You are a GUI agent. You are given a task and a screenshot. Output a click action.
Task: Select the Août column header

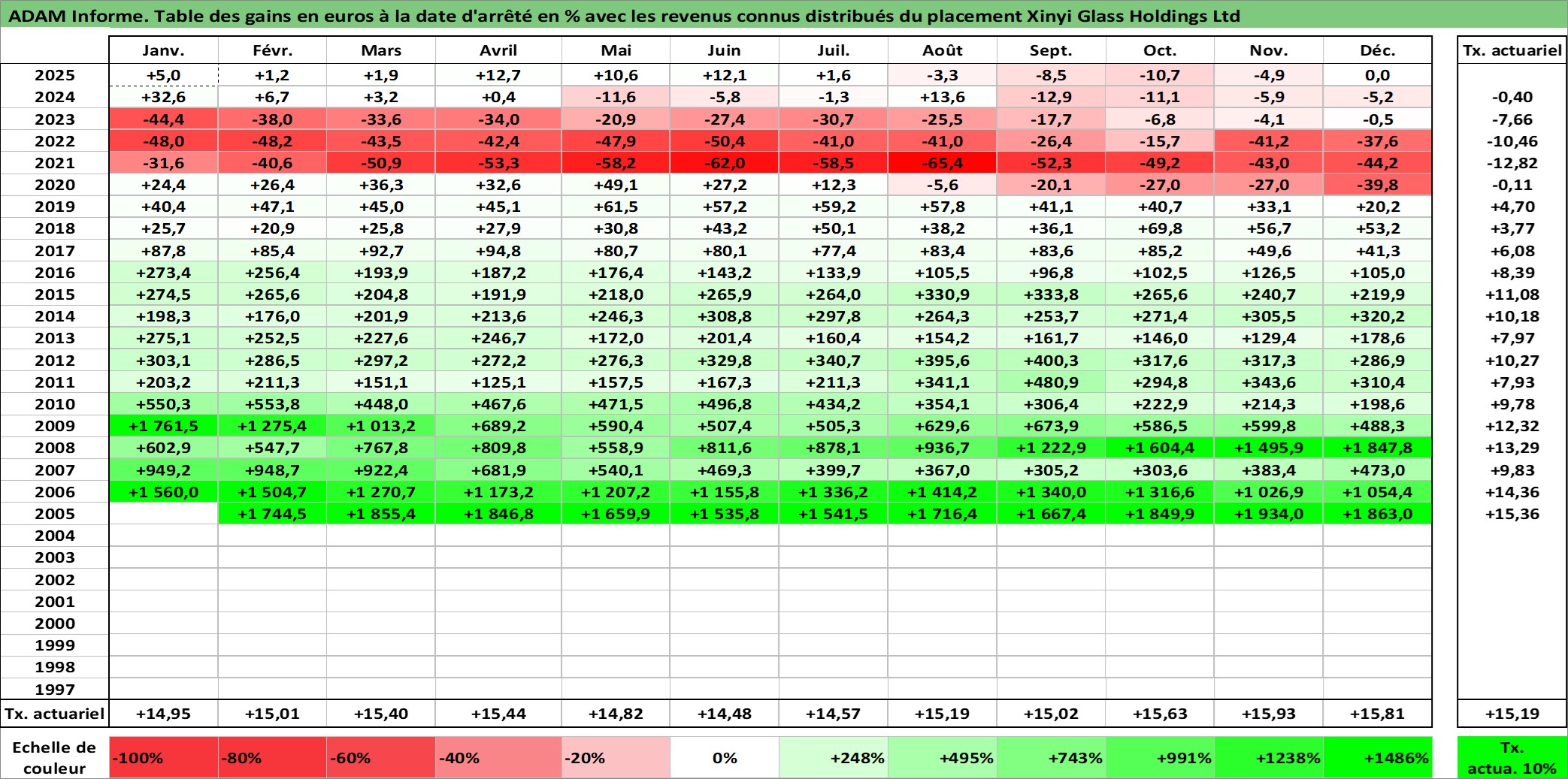pyautogui.click(x=943, y=50)
